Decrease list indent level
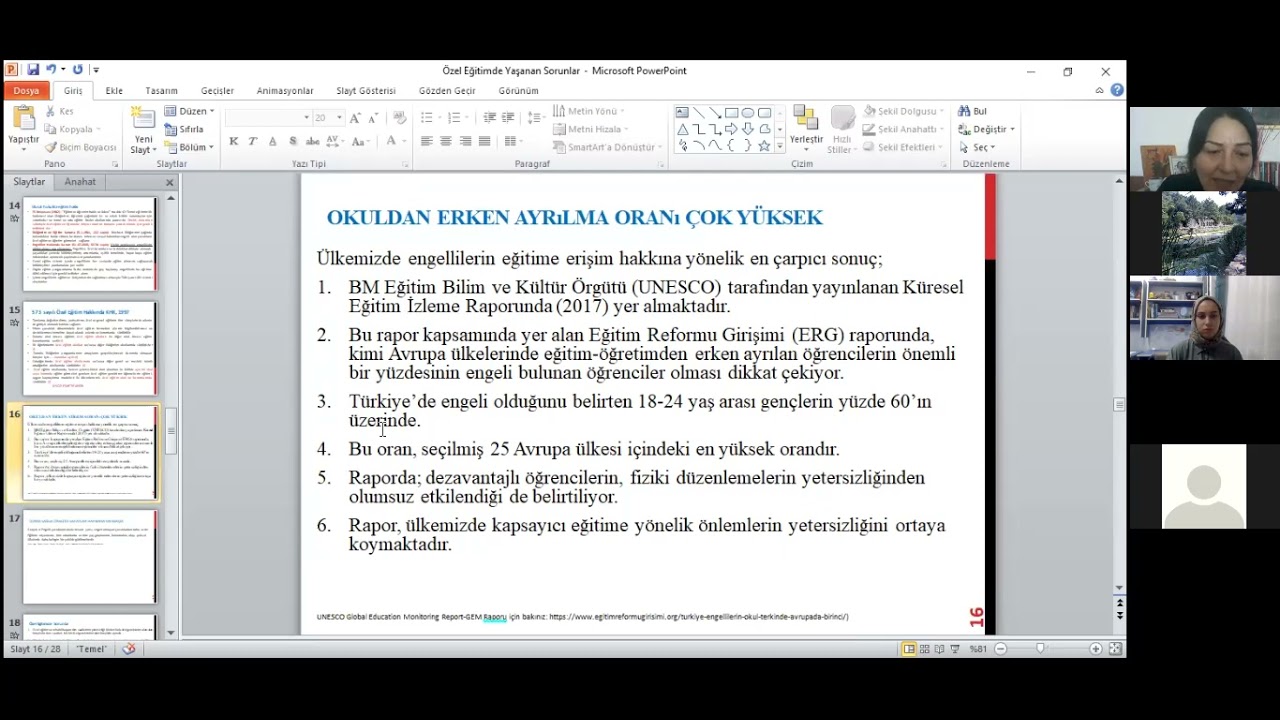 point(489,117)
